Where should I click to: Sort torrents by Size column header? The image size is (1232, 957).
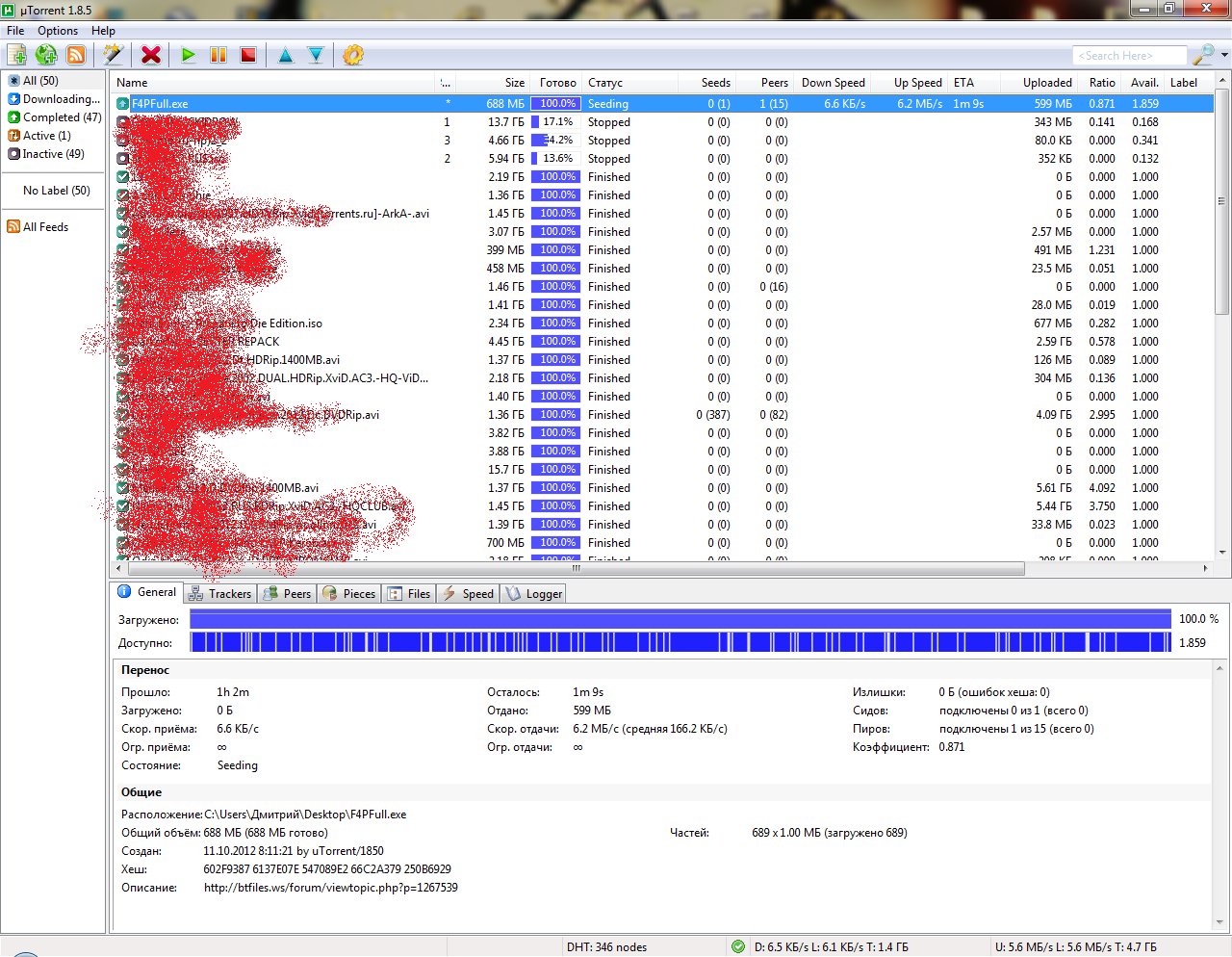pos(515,83)
